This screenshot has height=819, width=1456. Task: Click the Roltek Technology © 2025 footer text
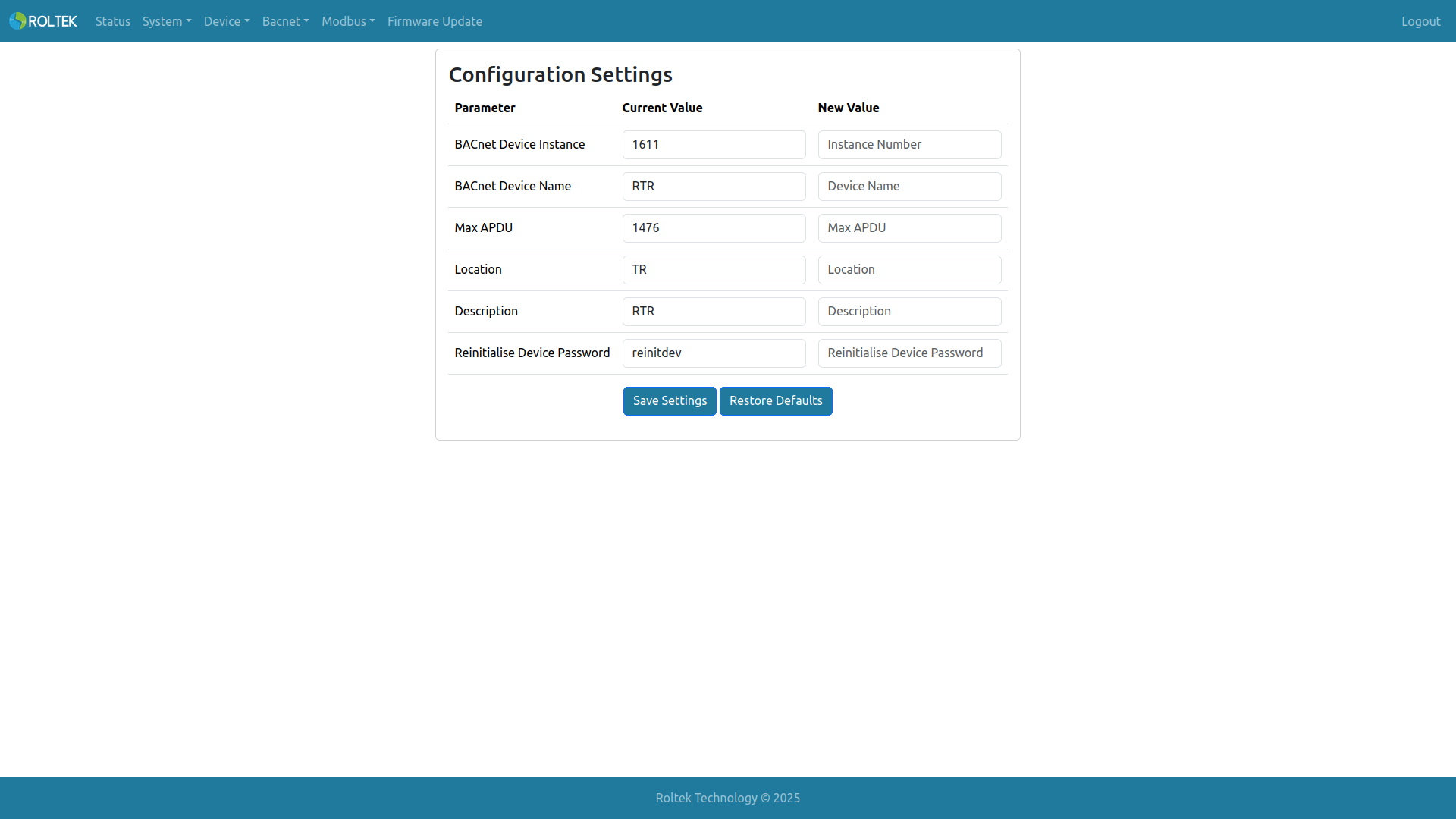(728, 798)
